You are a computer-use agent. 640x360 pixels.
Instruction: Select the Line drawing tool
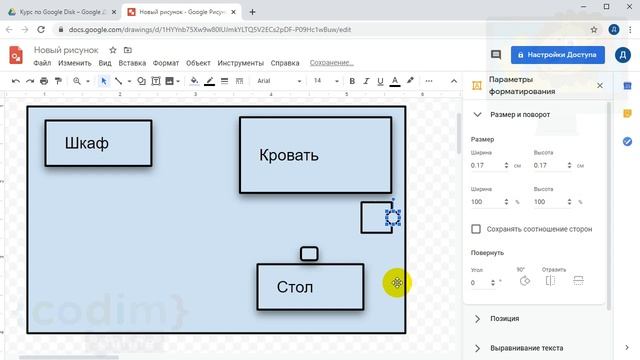[118, 81]
